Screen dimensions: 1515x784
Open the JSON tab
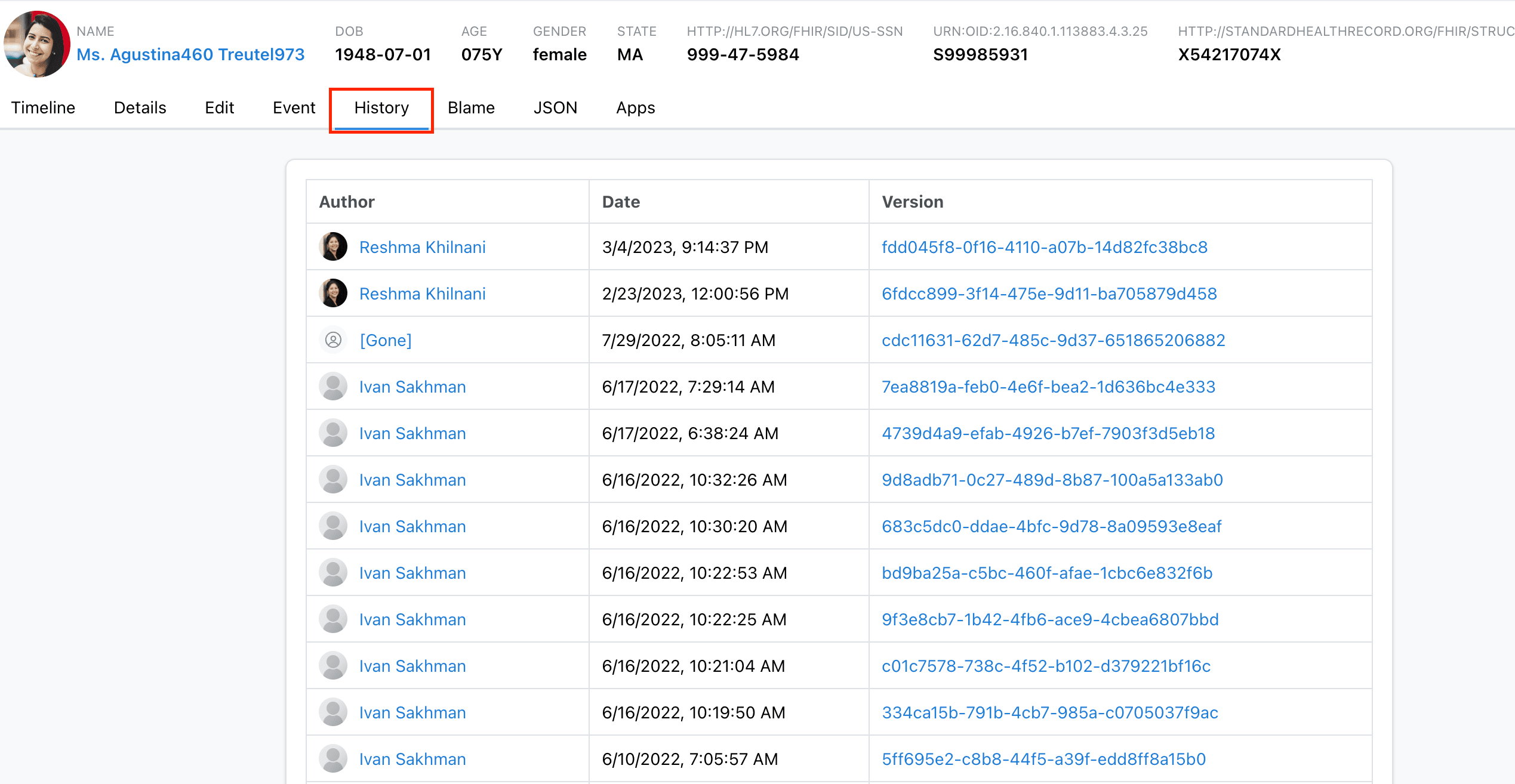[x=555, y=108]
